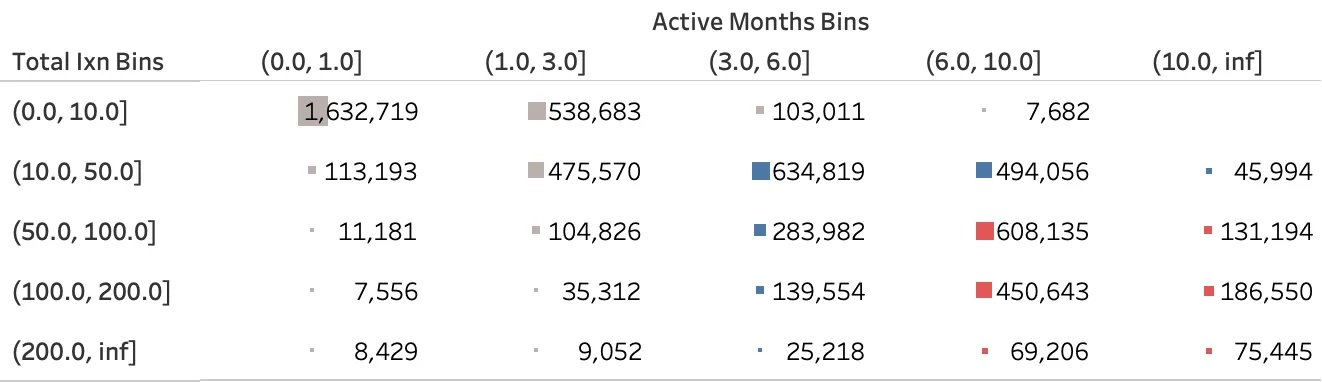This screenshot has height=382, width=1322.
Task: Click the blue square next to 494,056
Action: pyautogui.click(x=985, y=171)
